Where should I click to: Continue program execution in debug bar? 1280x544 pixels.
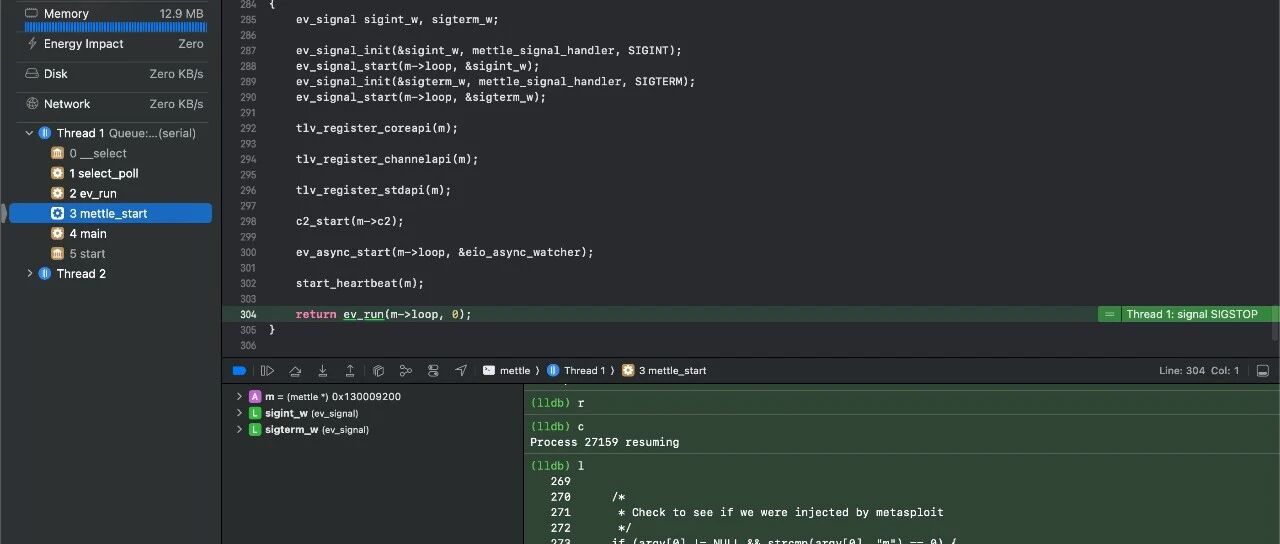click(267, 370)
